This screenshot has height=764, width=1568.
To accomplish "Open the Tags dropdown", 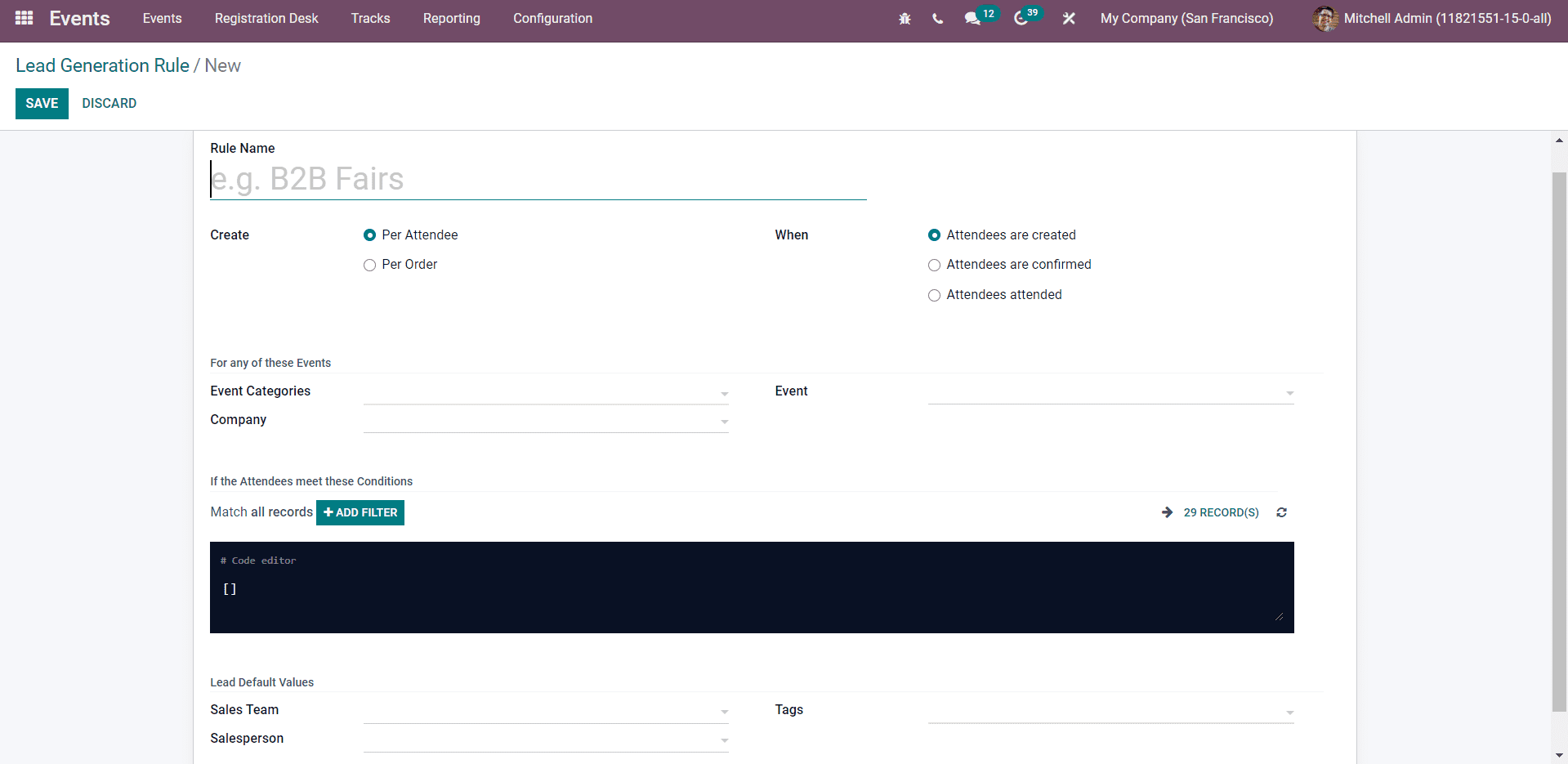I will (x=1289, y=713).
